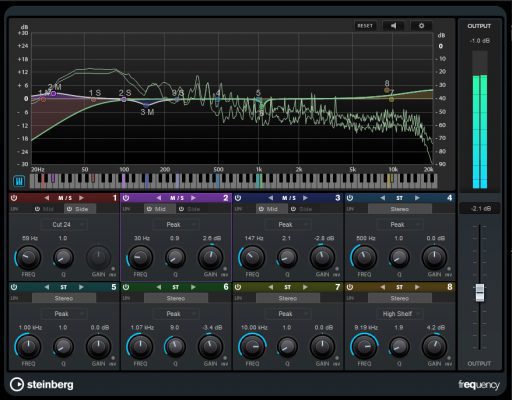
Task: Click band 1 LIN linear phase button
Action: click(14, 209)
